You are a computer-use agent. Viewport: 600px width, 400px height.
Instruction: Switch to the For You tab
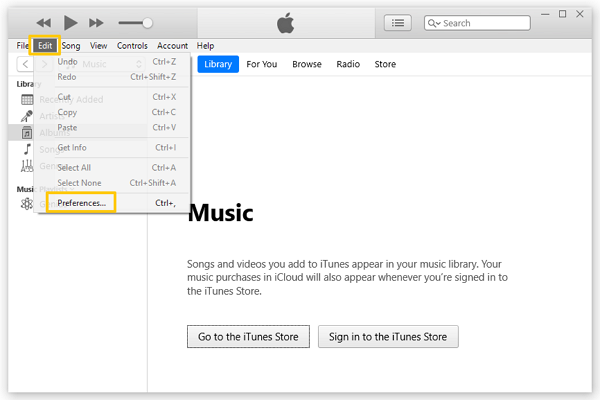[262, 64]
